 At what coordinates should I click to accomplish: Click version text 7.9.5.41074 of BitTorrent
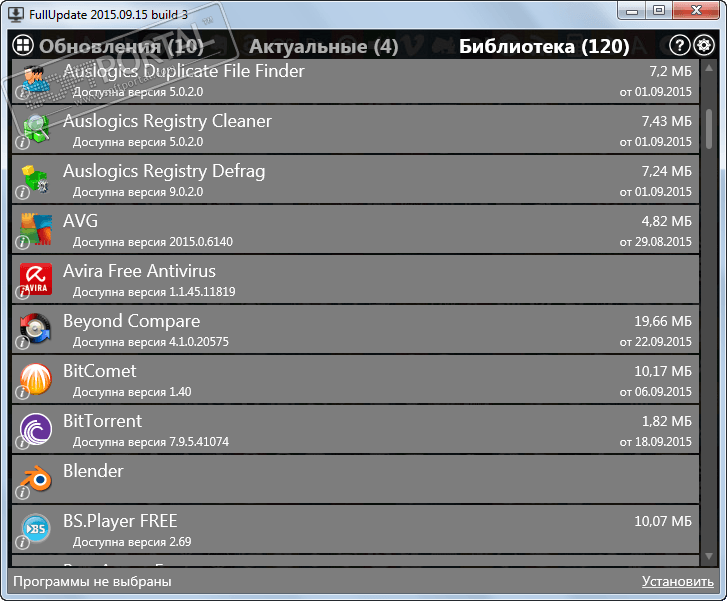pos(199,442)
